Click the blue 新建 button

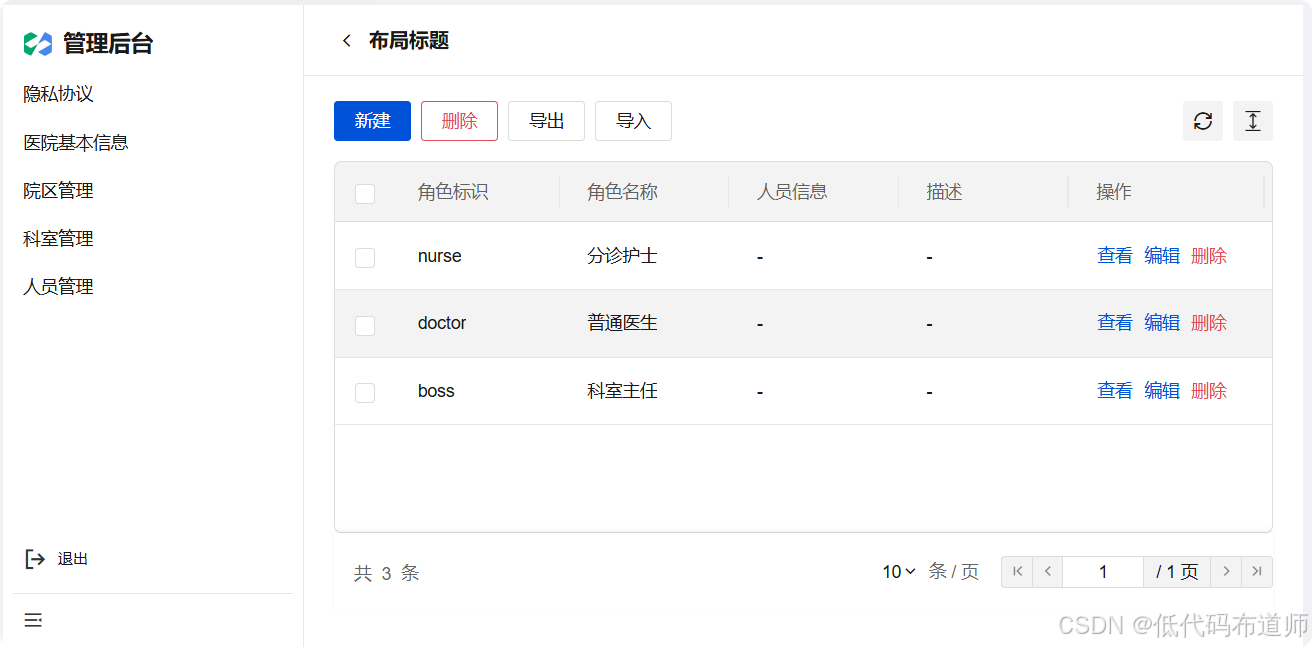[372, 121]
